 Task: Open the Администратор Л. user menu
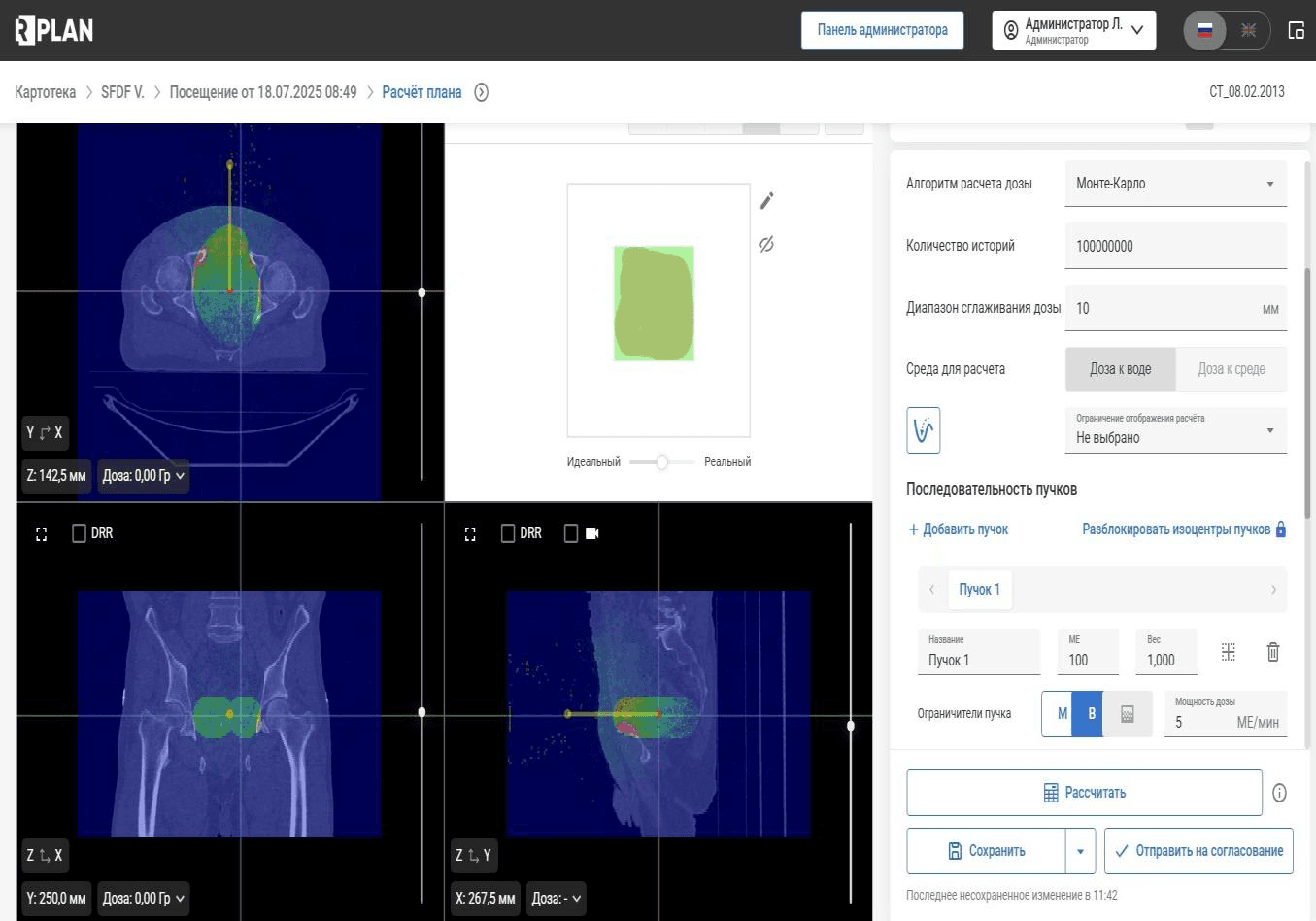click(x=1073, y=30)
